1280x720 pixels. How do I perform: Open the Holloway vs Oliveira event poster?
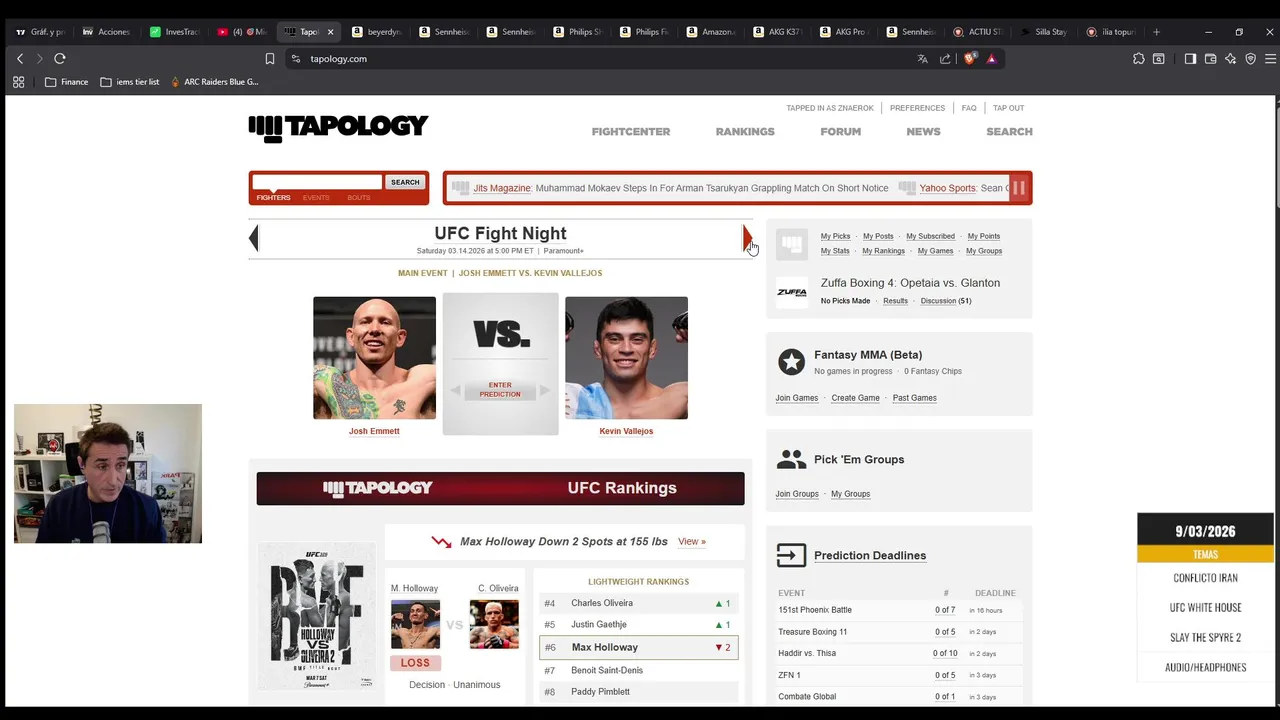pos(316,617)
